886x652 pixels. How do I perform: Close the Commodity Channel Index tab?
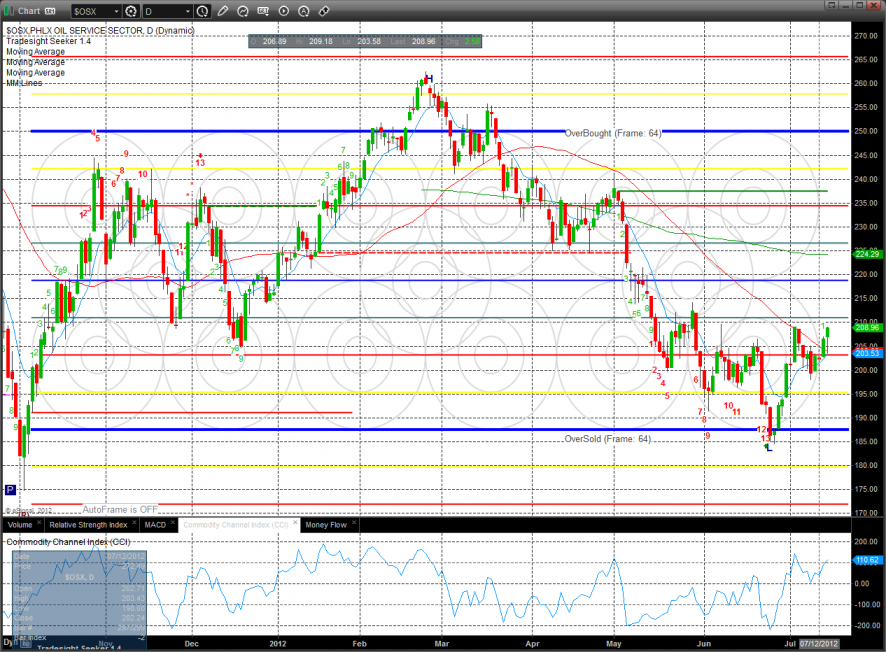[293, 524]
